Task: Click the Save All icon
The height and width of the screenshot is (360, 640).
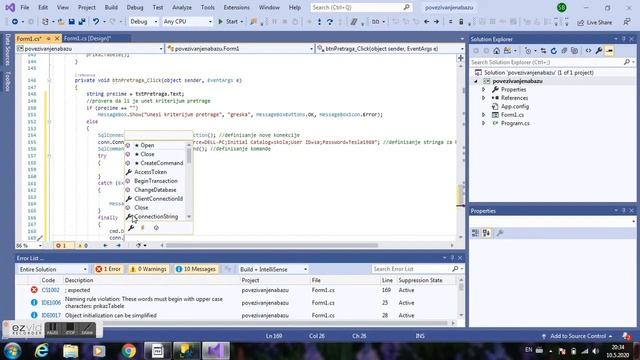Action: click(x=82, y=22)
